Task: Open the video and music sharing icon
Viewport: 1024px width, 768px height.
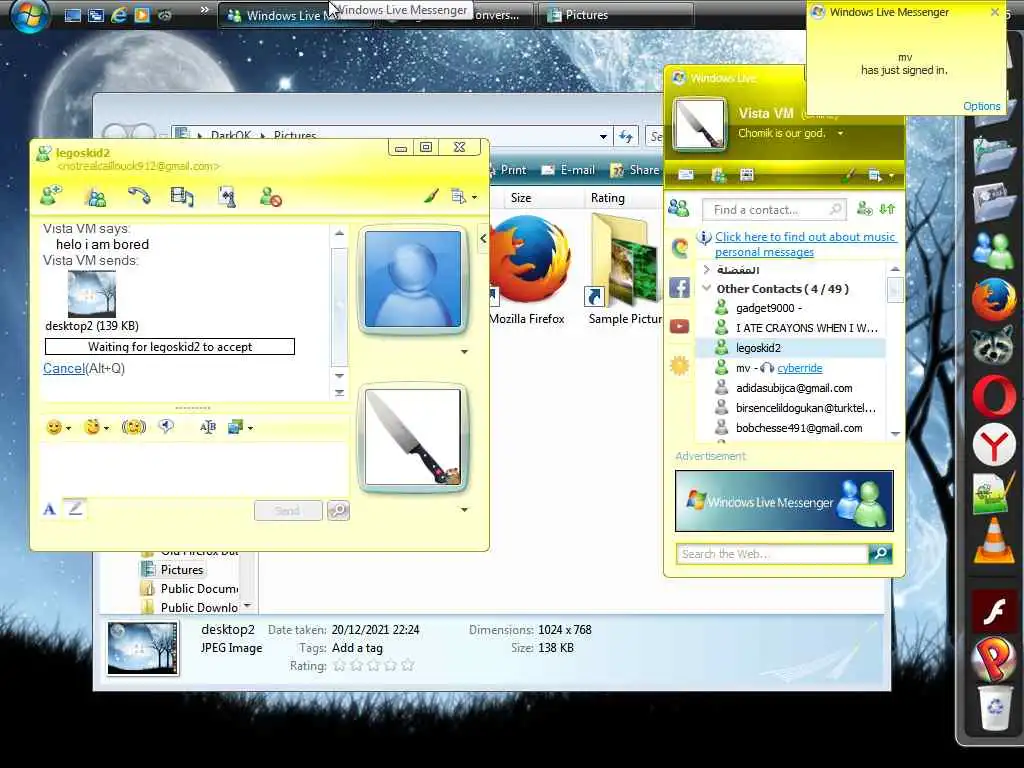Action: point(182,197)
